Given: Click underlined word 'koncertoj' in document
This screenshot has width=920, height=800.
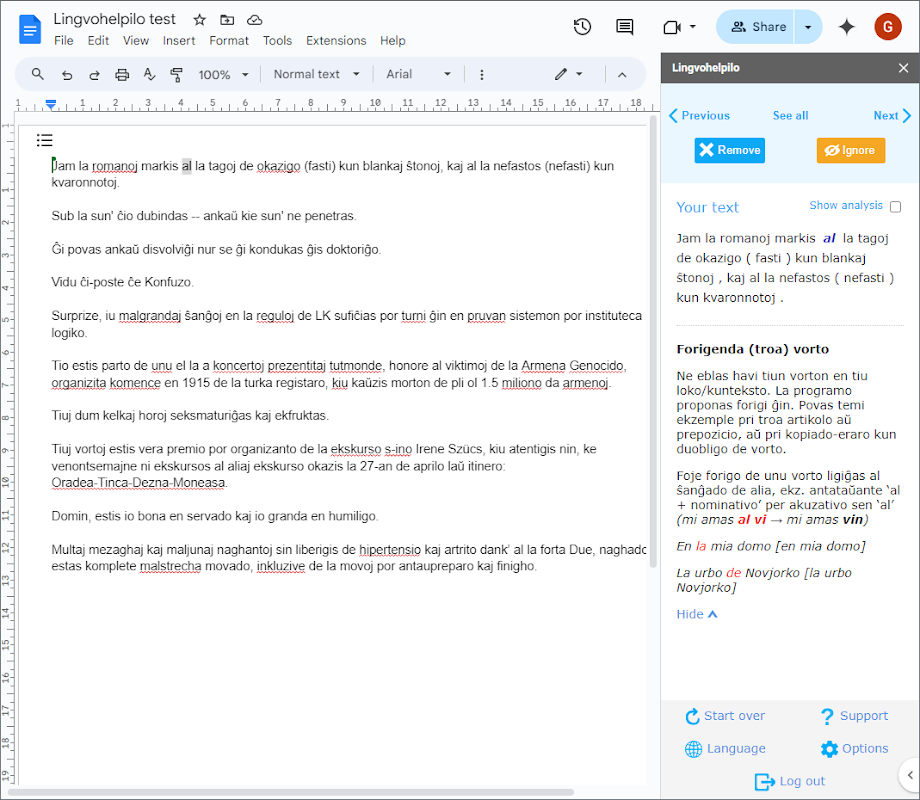Looking at the screenshot, I should (238, 366).
